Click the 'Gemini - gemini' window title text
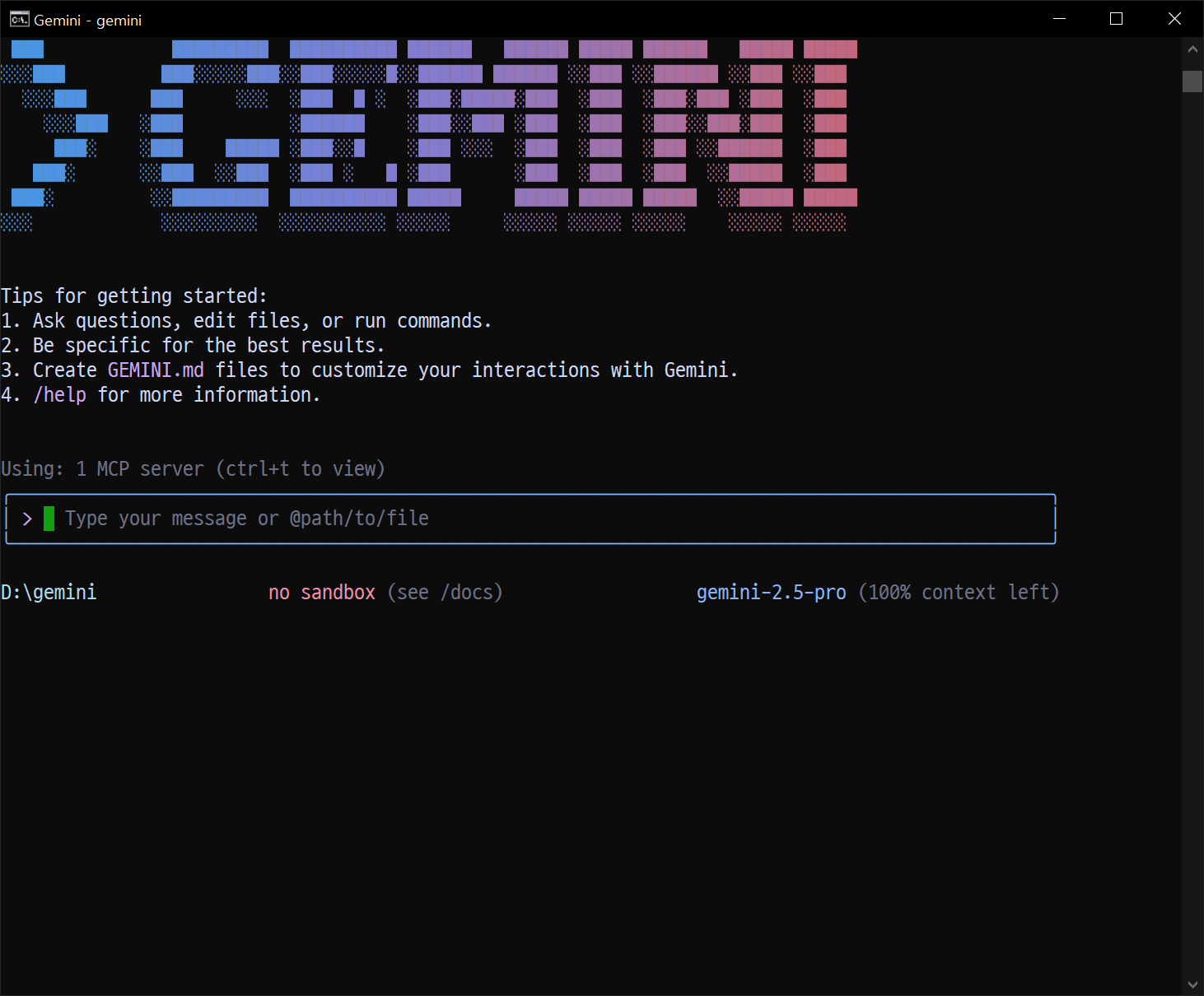This screenshot has height=996, width=1204. coord(88,20)
